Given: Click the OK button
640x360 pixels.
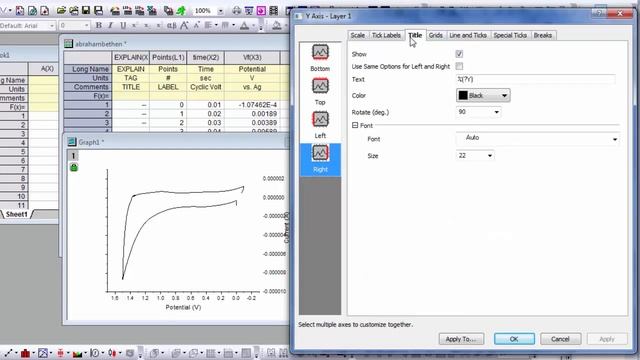Looking at the screenshot, I should (514, 339).
